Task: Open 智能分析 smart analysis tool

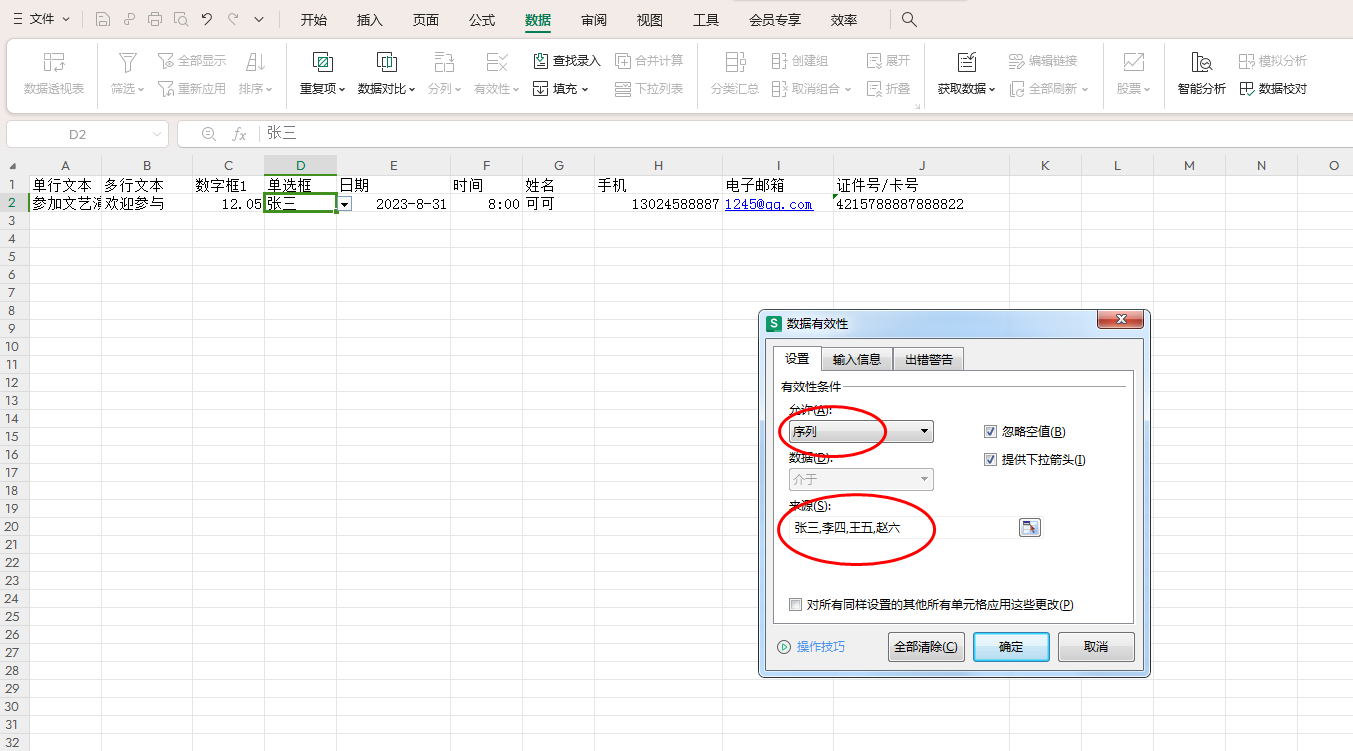Action: [1201, 63]
